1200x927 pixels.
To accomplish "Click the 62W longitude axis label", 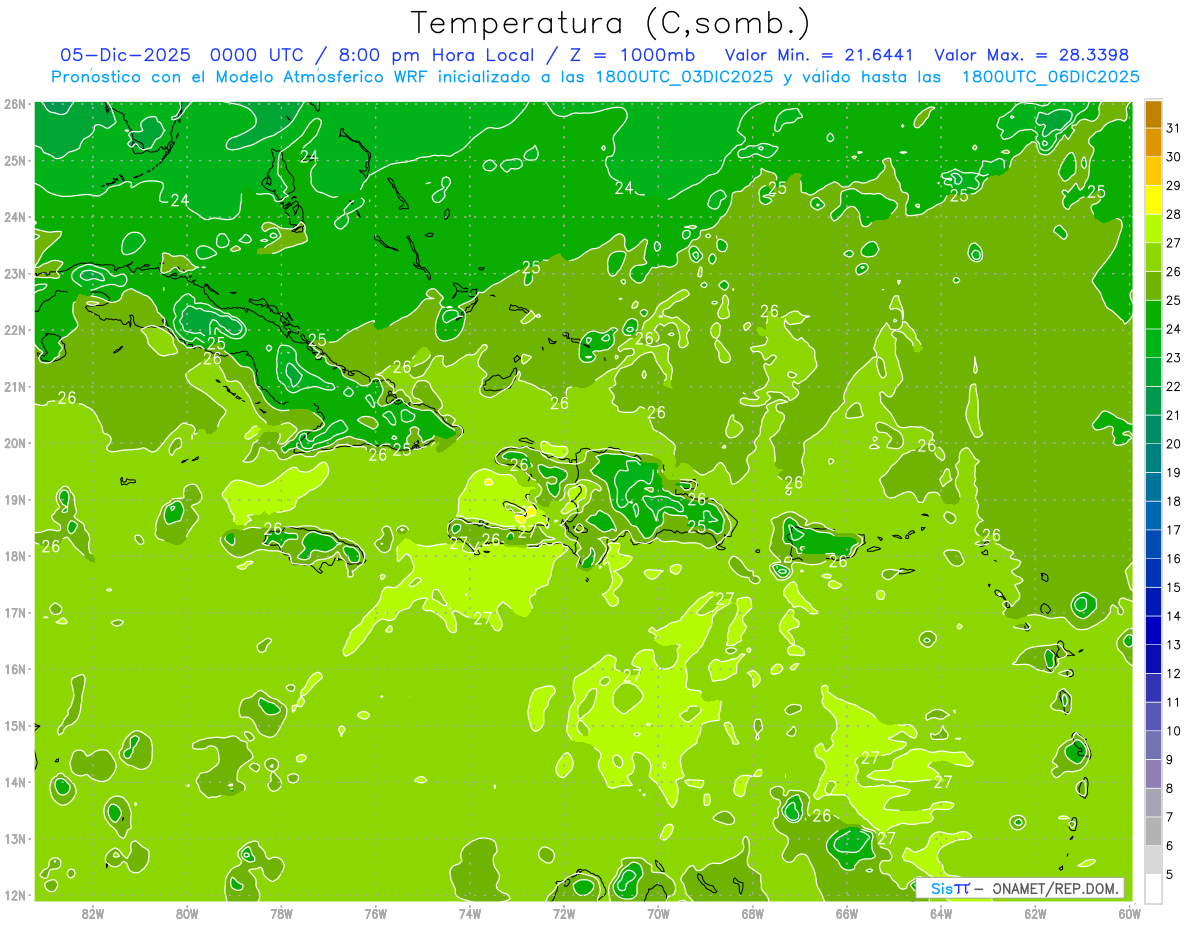I will [1035, 913].
